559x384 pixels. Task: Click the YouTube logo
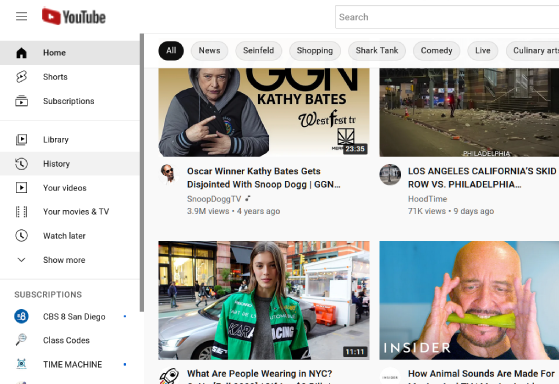74,16
